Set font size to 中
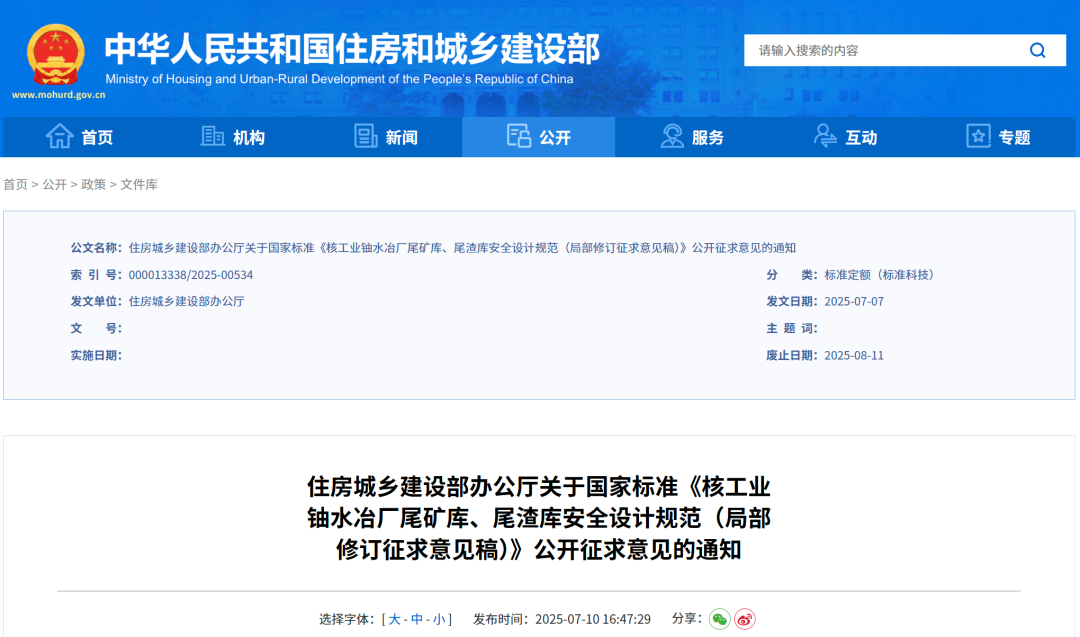The width and height of the screenshot is (1080, 637). click(x=417, y=619)
